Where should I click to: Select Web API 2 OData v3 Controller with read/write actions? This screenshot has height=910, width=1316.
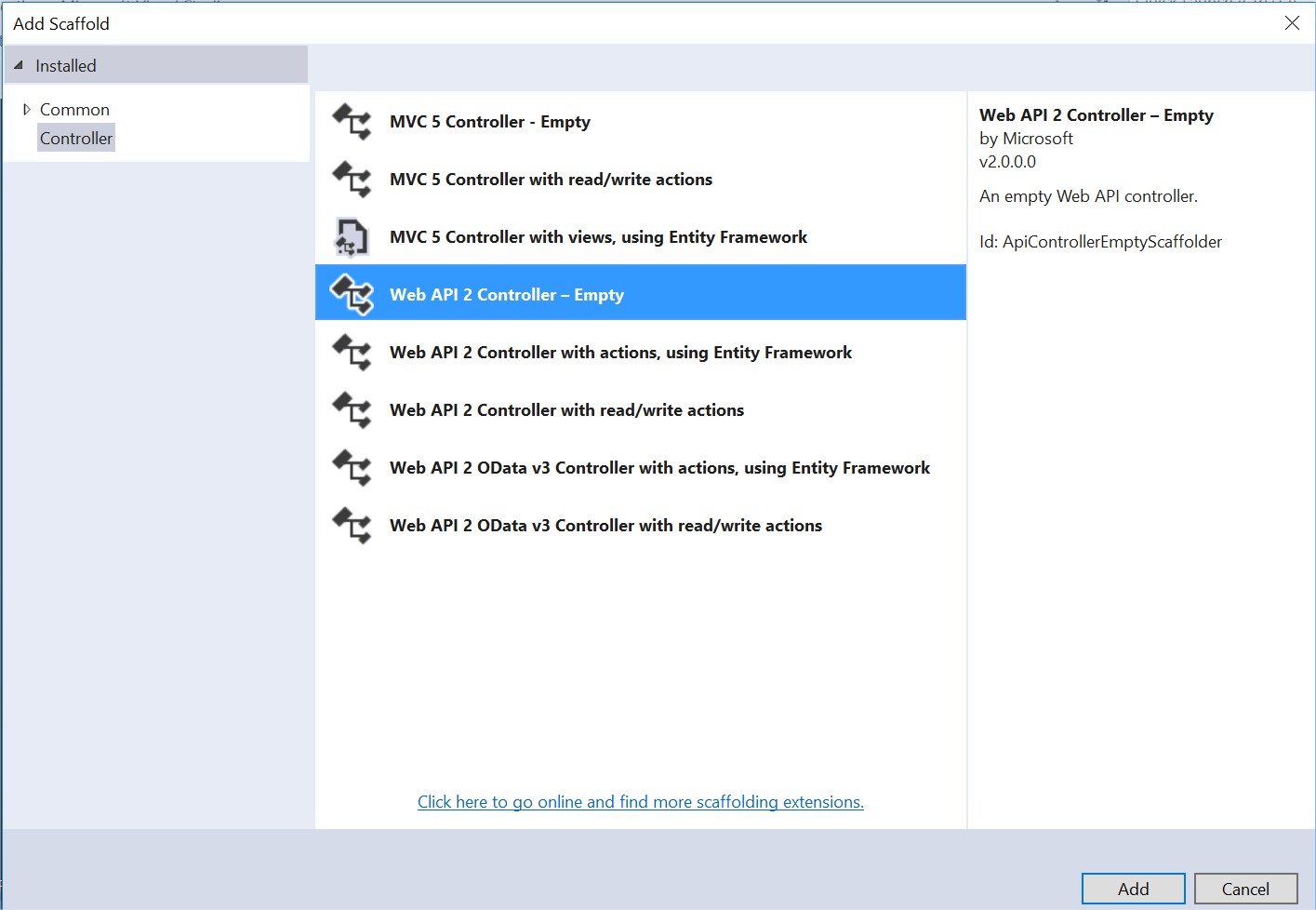[x=605, y=526]
